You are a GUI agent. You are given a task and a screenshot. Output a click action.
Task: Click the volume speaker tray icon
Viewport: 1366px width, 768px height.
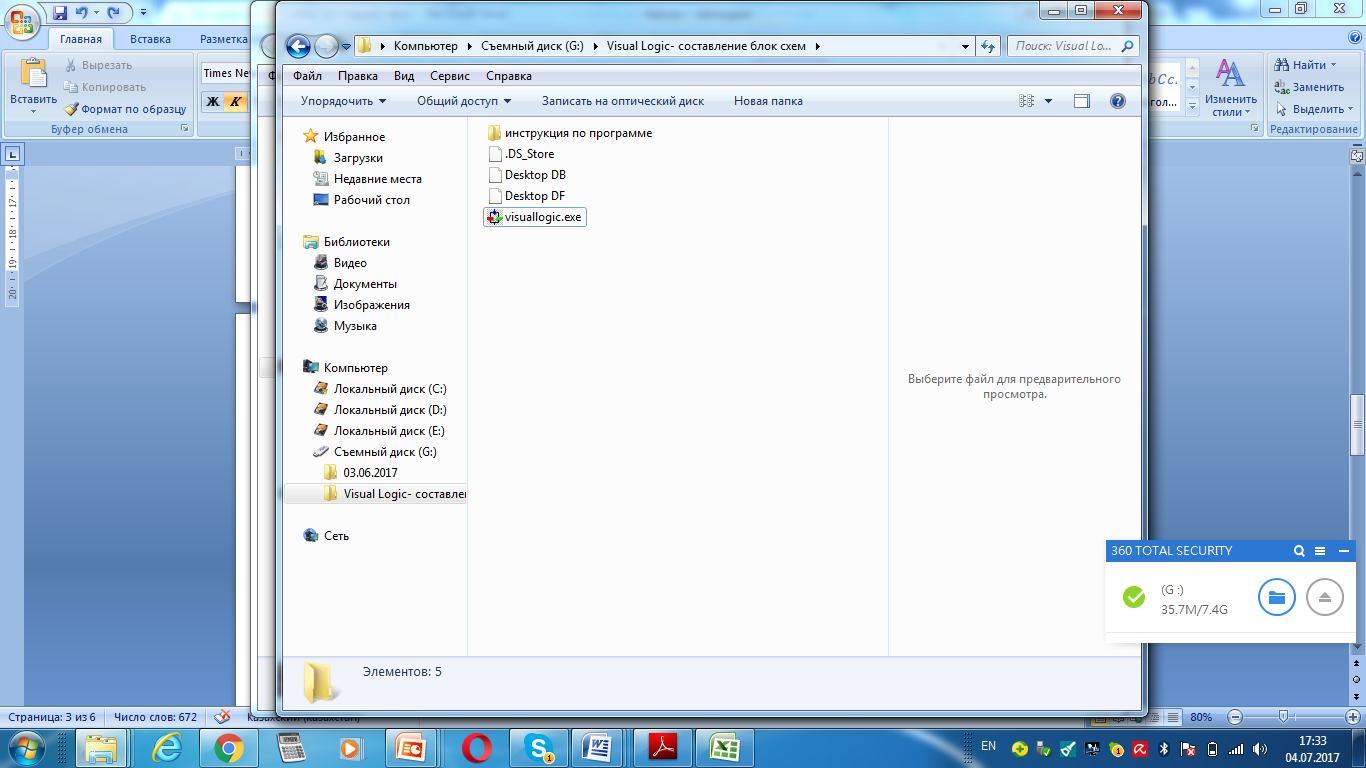tap(1259, 748)
